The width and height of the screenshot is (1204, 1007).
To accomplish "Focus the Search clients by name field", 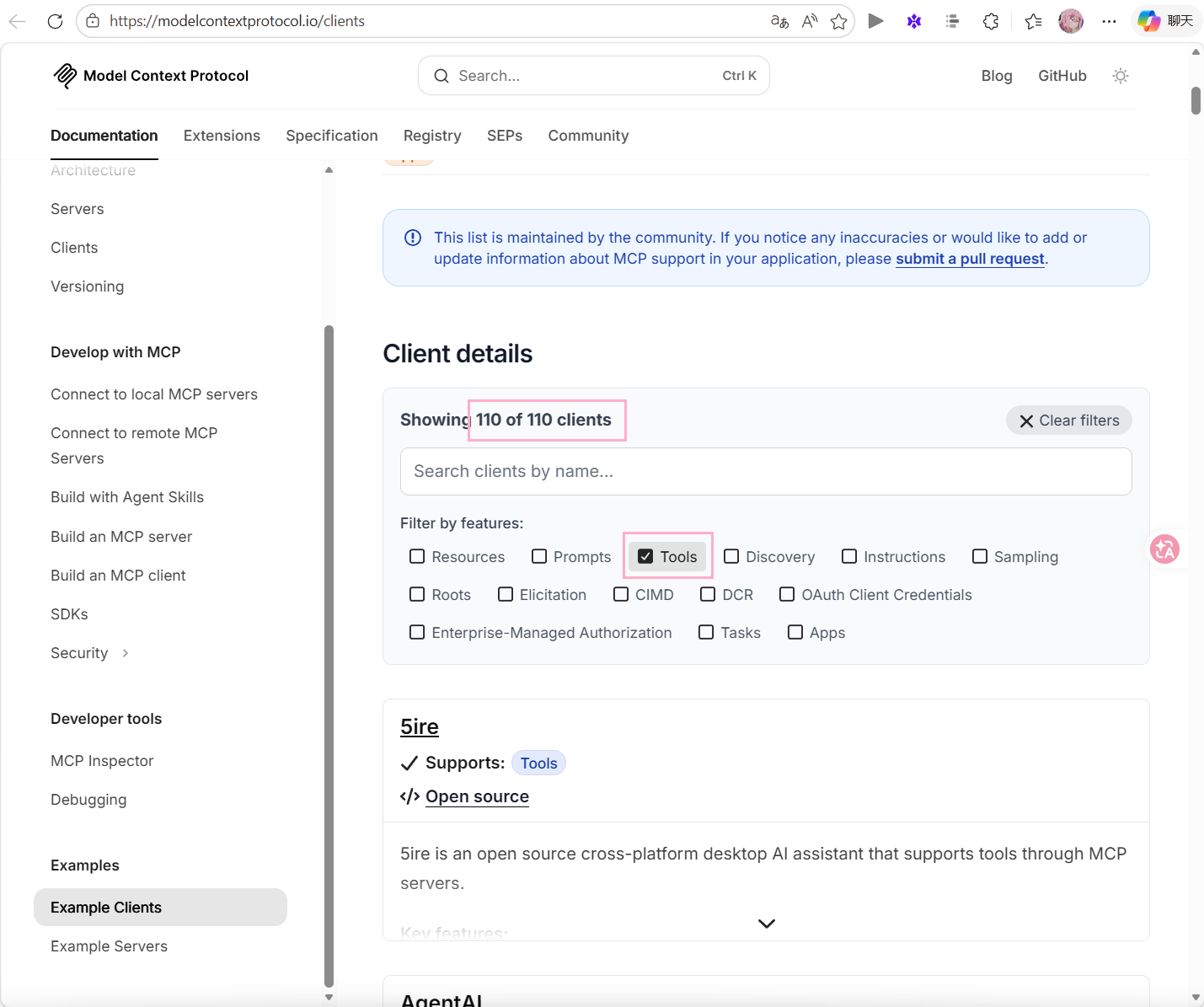I will tap(765, 471).
